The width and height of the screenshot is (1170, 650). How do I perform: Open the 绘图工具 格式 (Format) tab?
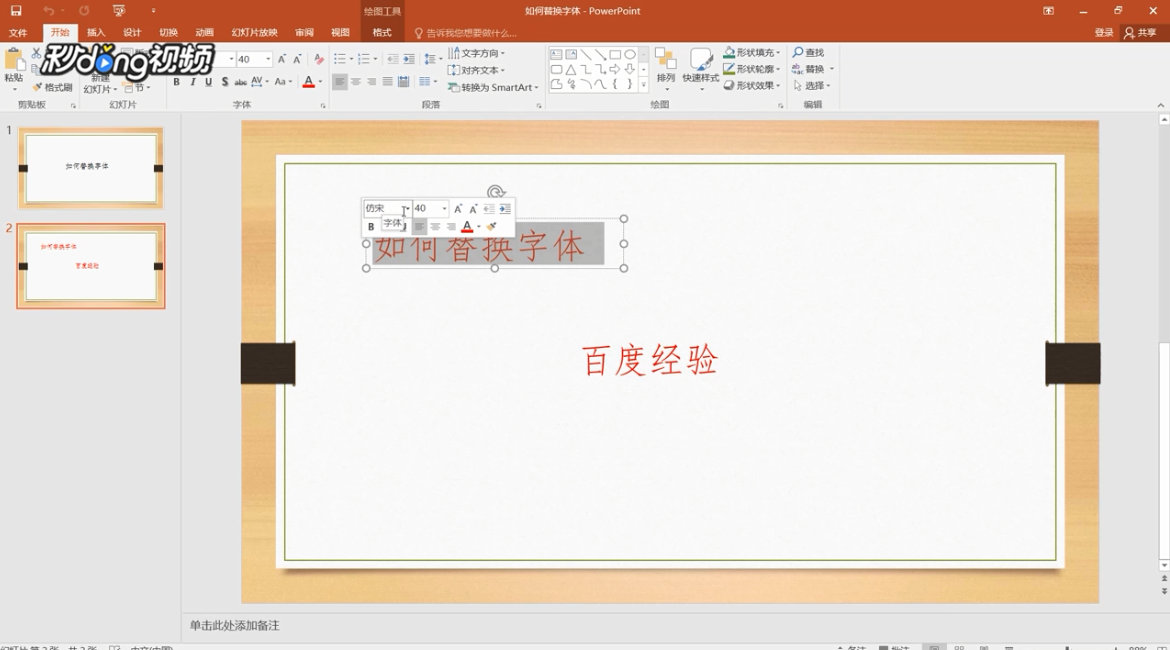(383, 32)
